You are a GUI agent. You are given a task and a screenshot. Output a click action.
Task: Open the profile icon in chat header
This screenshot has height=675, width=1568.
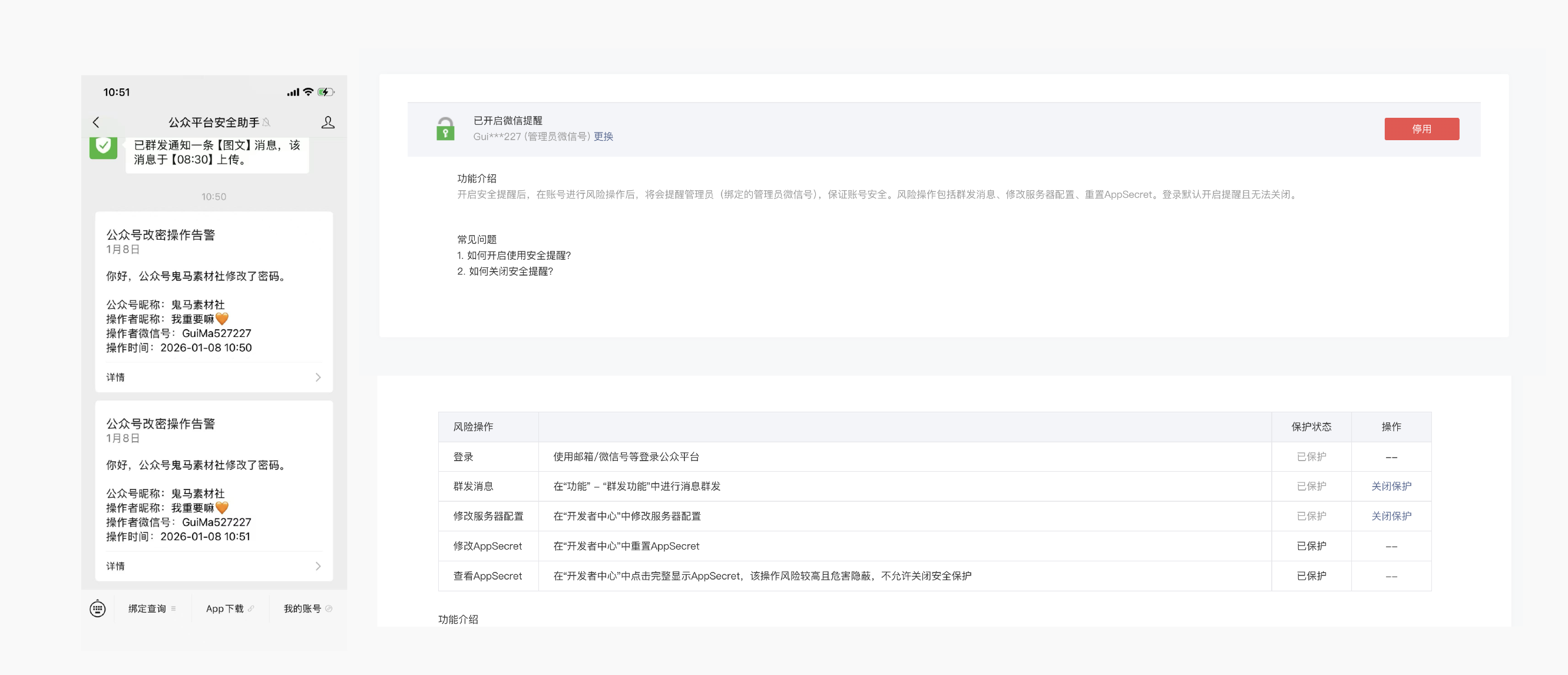[328, 123]
